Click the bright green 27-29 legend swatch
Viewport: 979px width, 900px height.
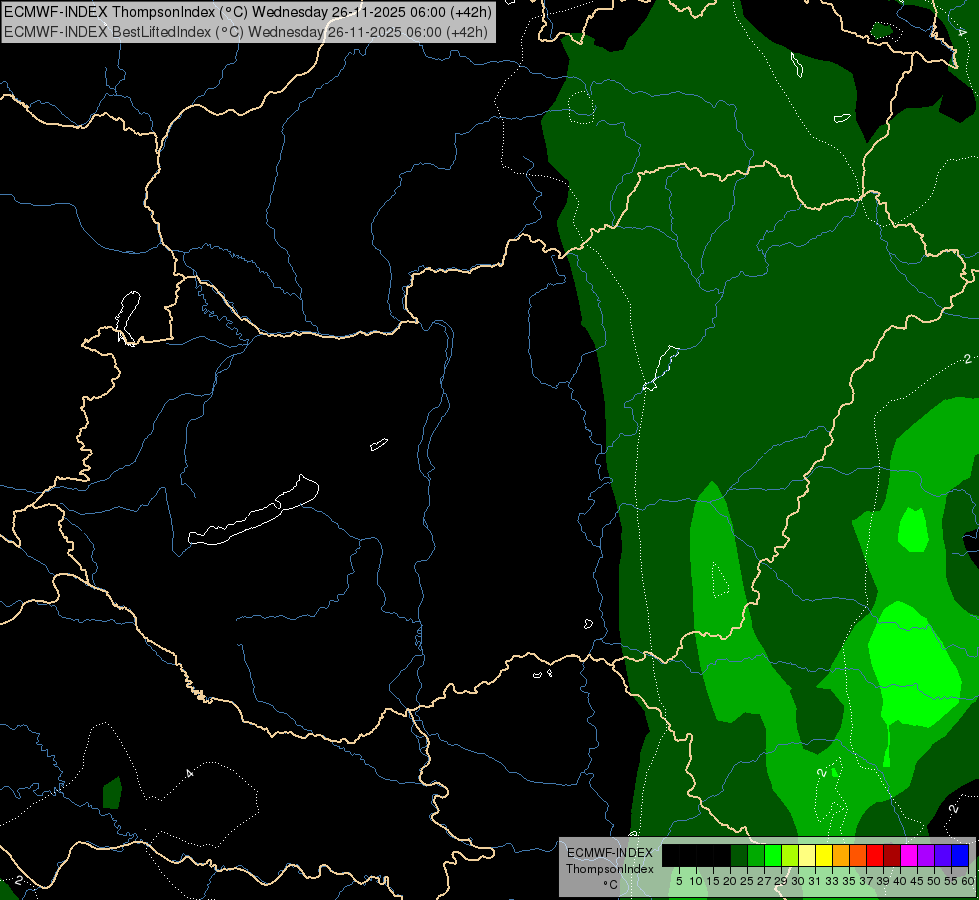click(x=773, y=855)
